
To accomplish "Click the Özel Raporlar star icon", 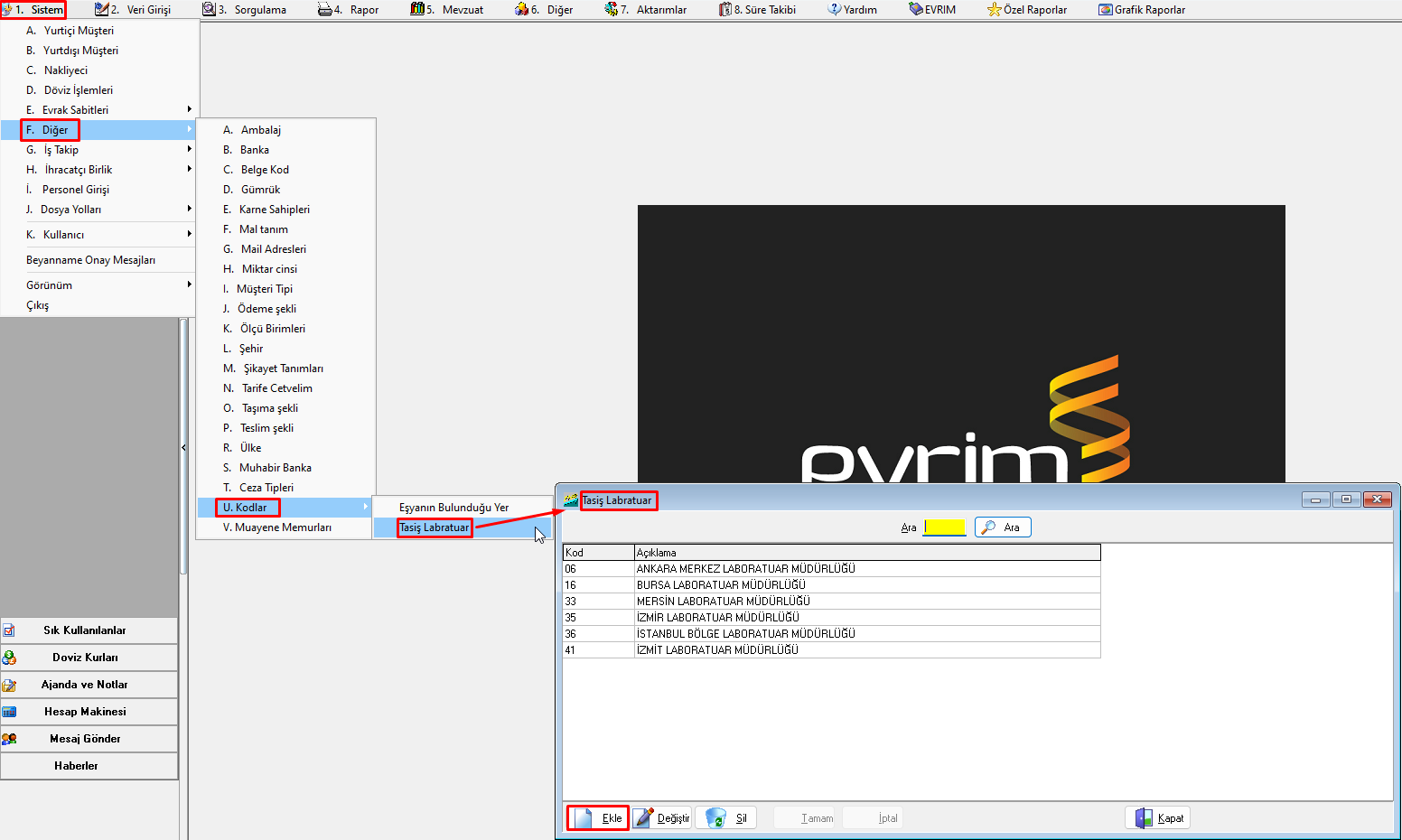I will pos(995,10).
